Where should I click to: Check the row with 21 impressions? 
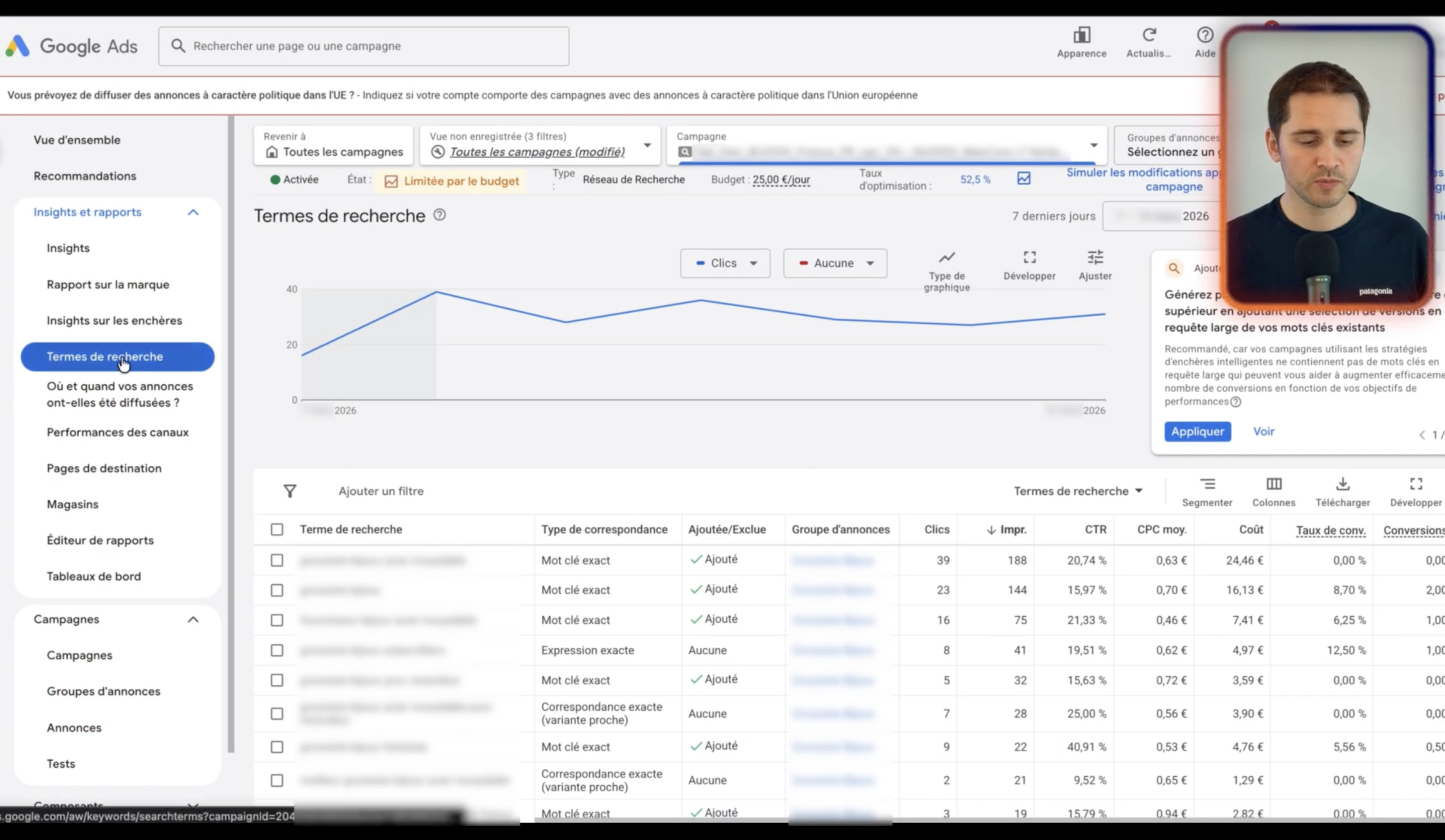coord(277,780)
